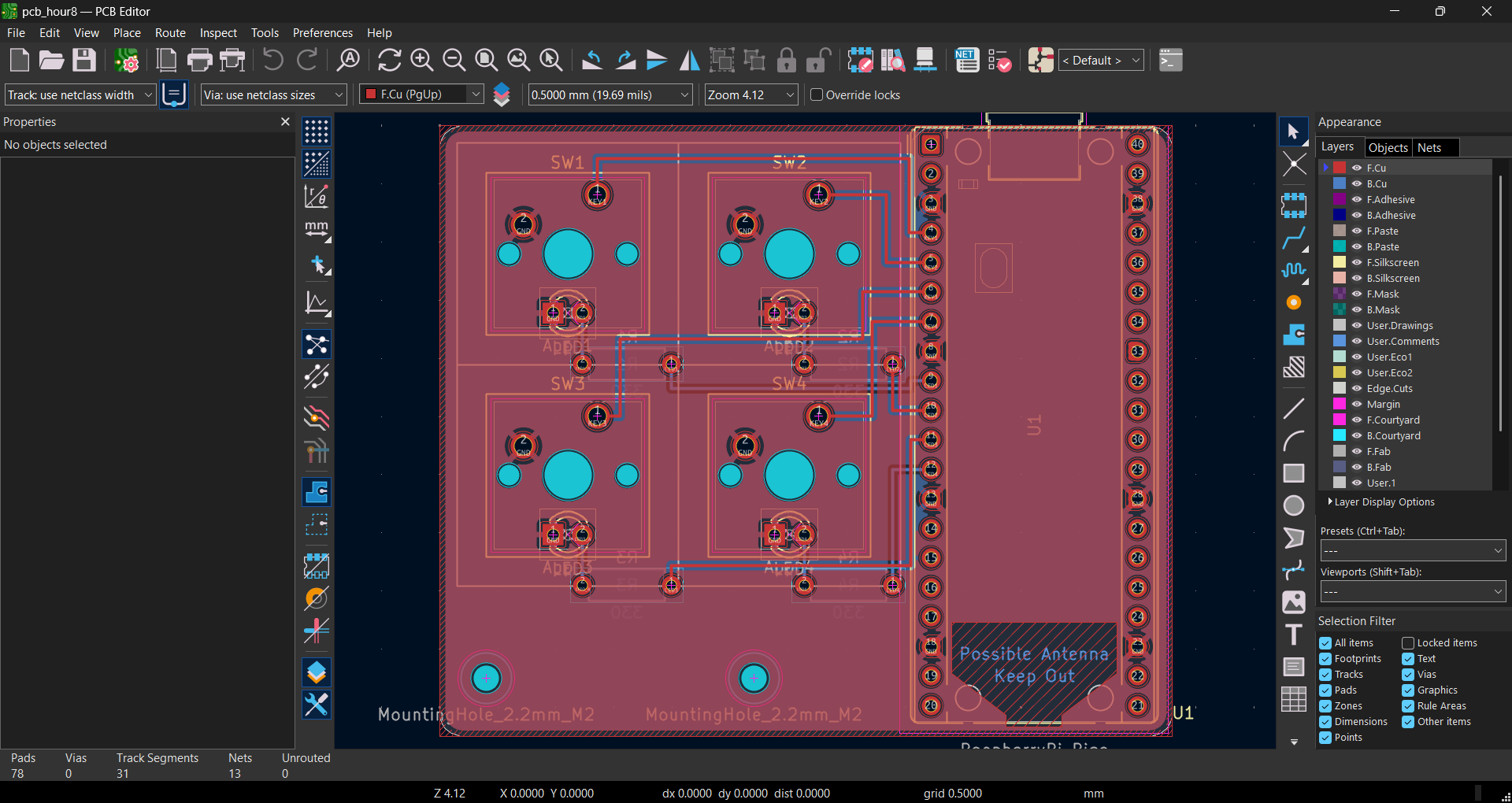
Task: Toggle Override locks checkbox
Action: (x=817, y=94)
